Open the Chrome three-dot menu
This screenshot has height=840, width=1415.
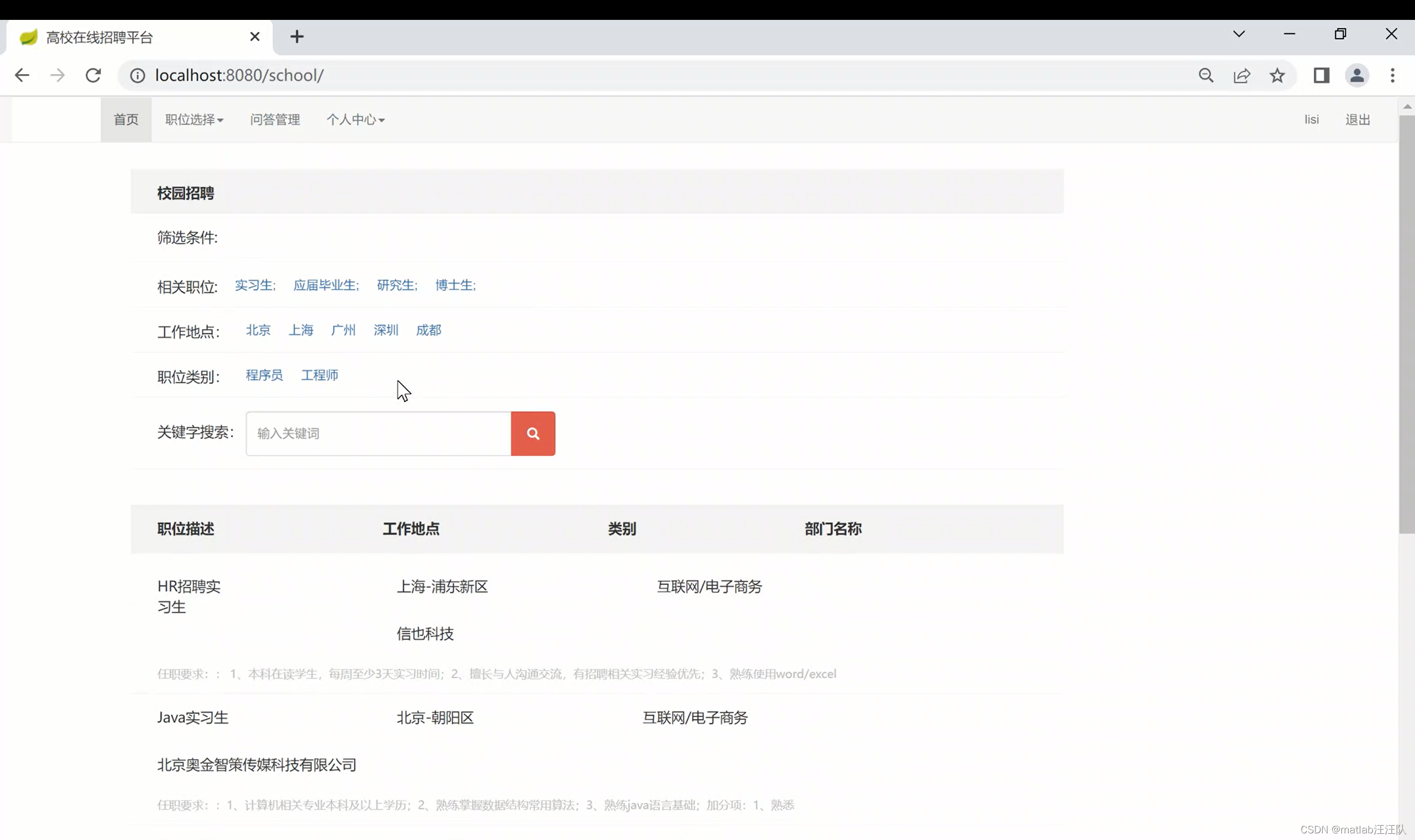tap(1392, 75)
